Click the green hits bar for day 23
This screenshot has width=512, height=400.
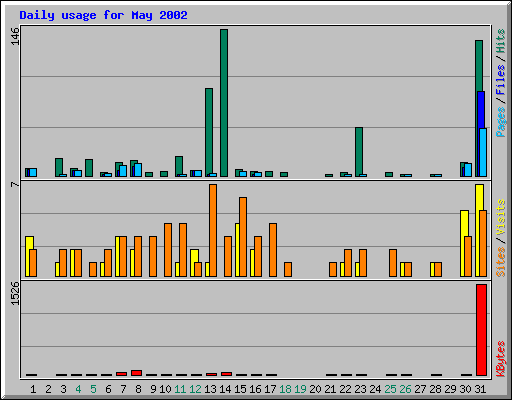click(x=359, y=152)
